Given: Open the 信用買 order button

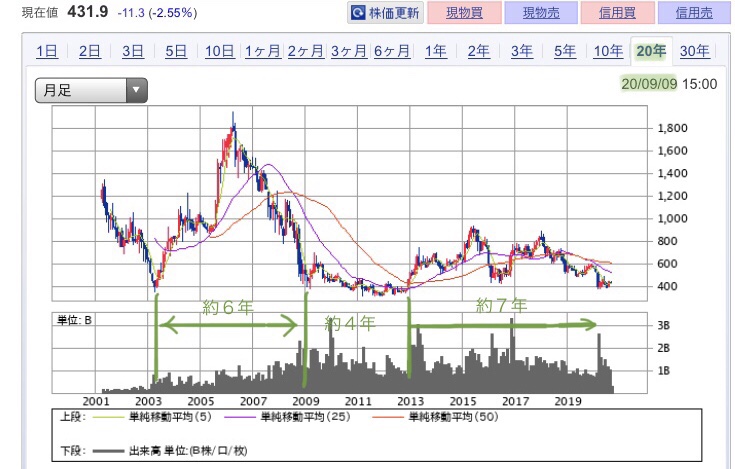Looking at the screenshot, I should point(617,13).
